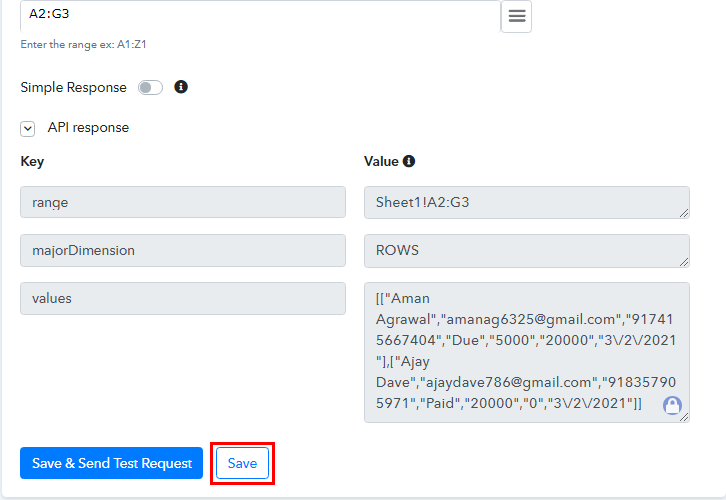
Task: Click the lock icon in values textarea
Action: click(x=672, y=405)
